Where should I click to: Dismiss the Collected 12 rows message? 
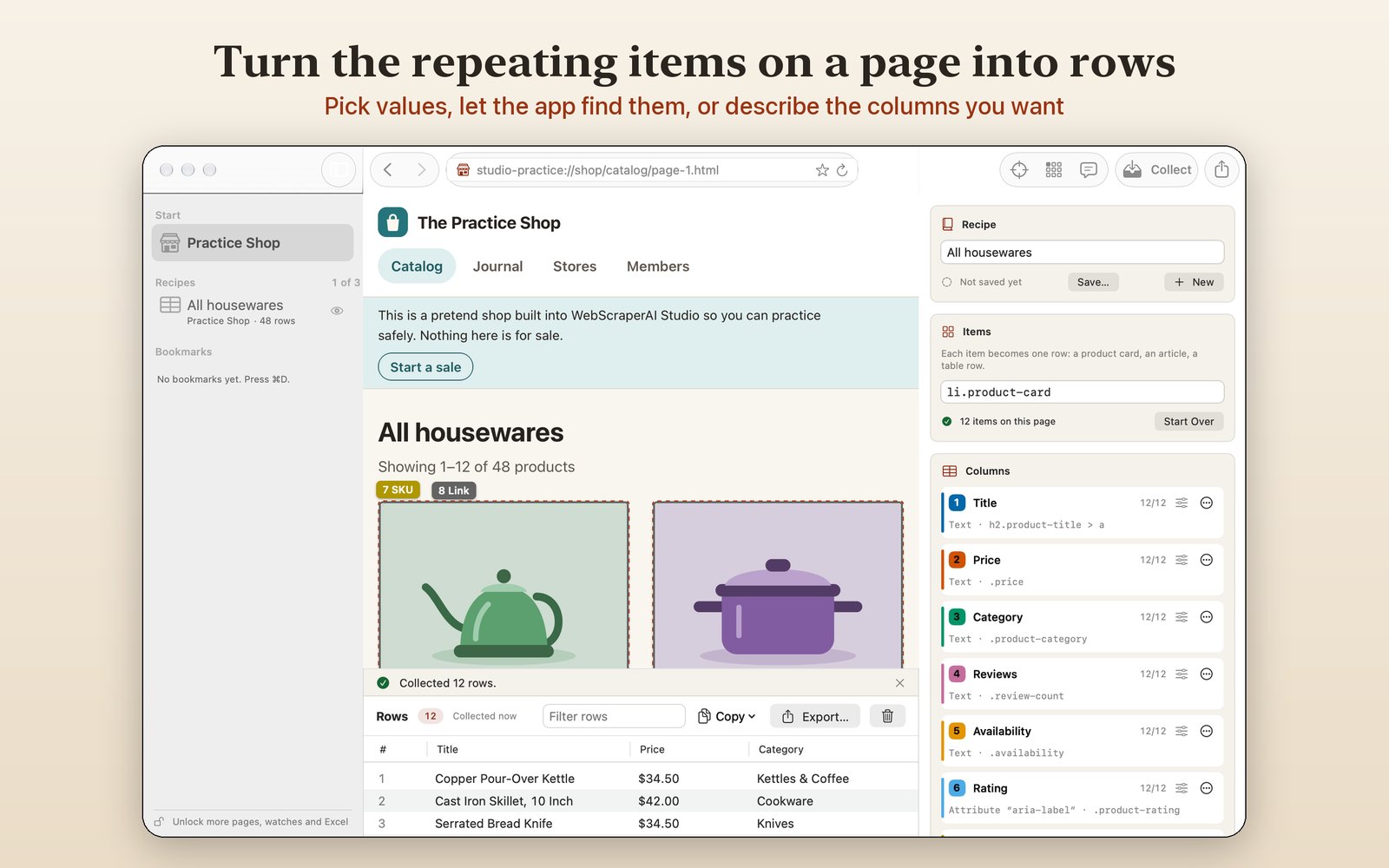(x=899, y=683)
